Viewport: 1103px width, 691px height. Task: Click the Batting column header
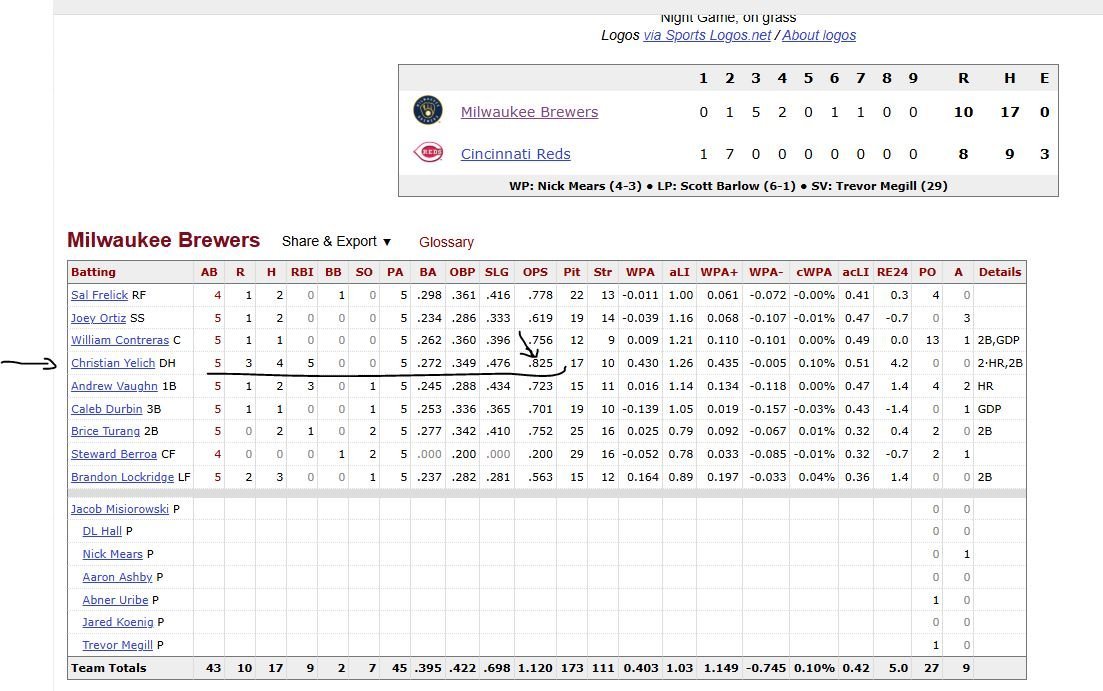tap(93, 272)
